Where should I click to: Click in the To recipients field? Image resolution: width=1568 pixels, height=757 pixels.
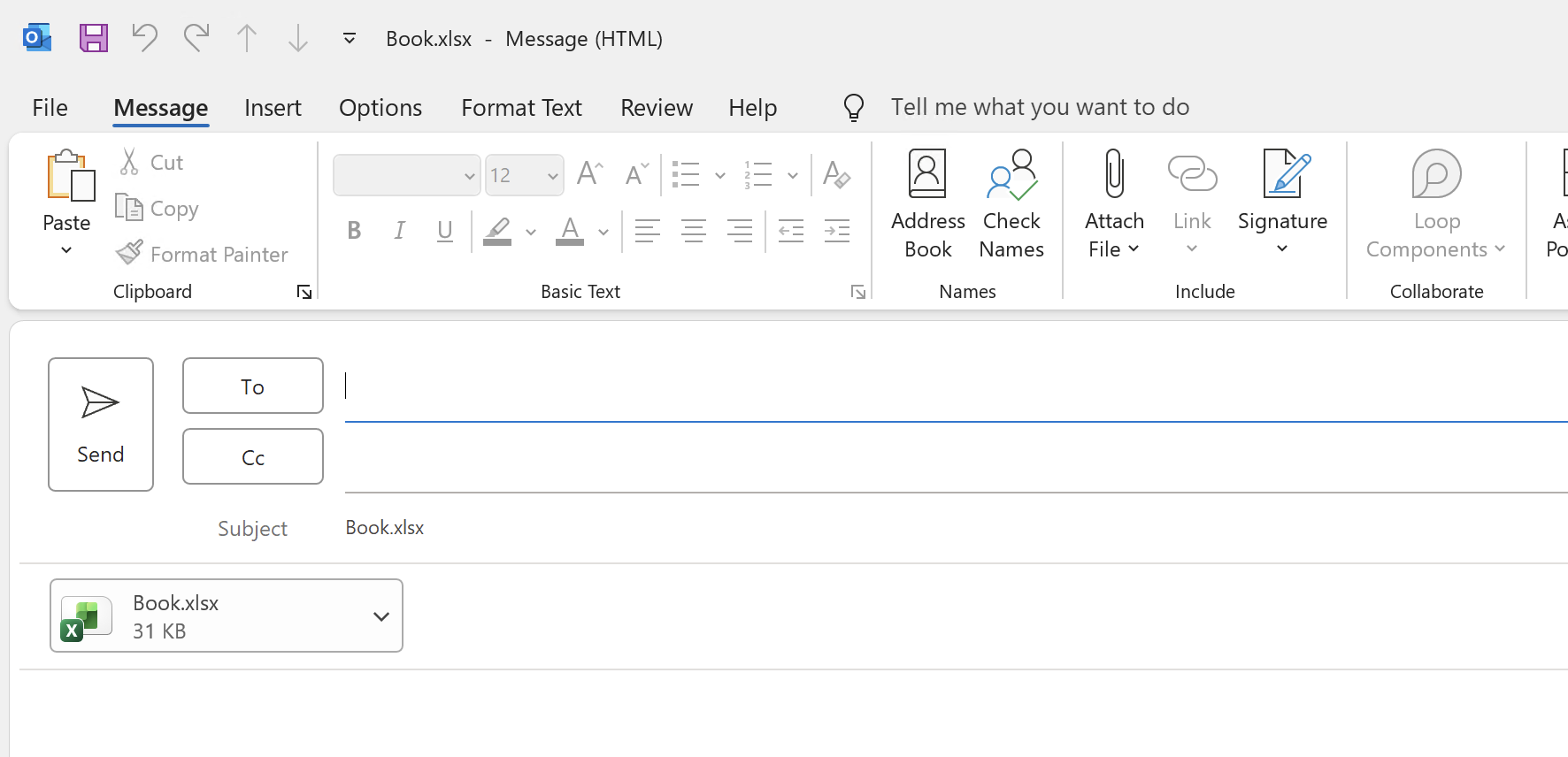(956, 386)
